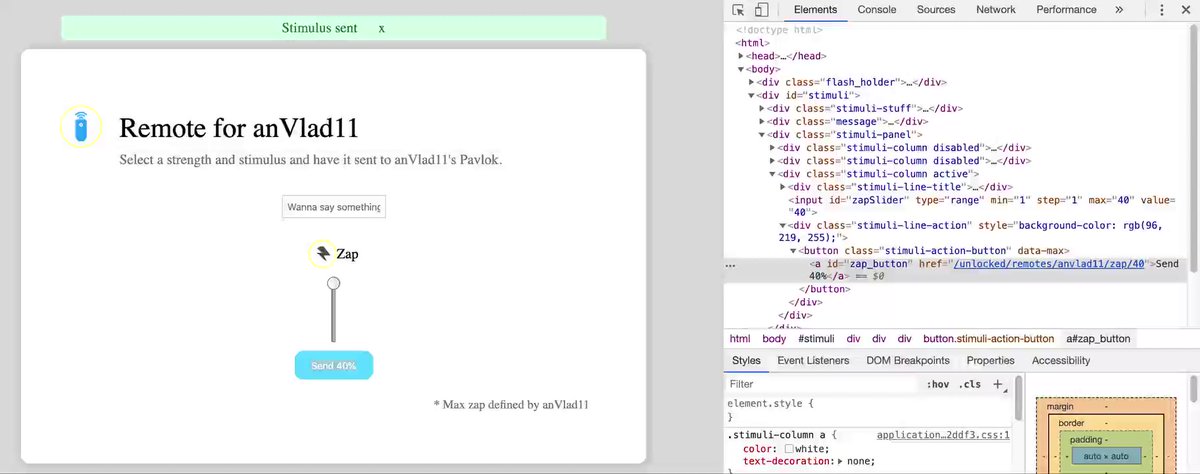This screenshot has width=1200, height=474.
Task: Collapse the stimuli-action-button node
Action: [794, 251]
